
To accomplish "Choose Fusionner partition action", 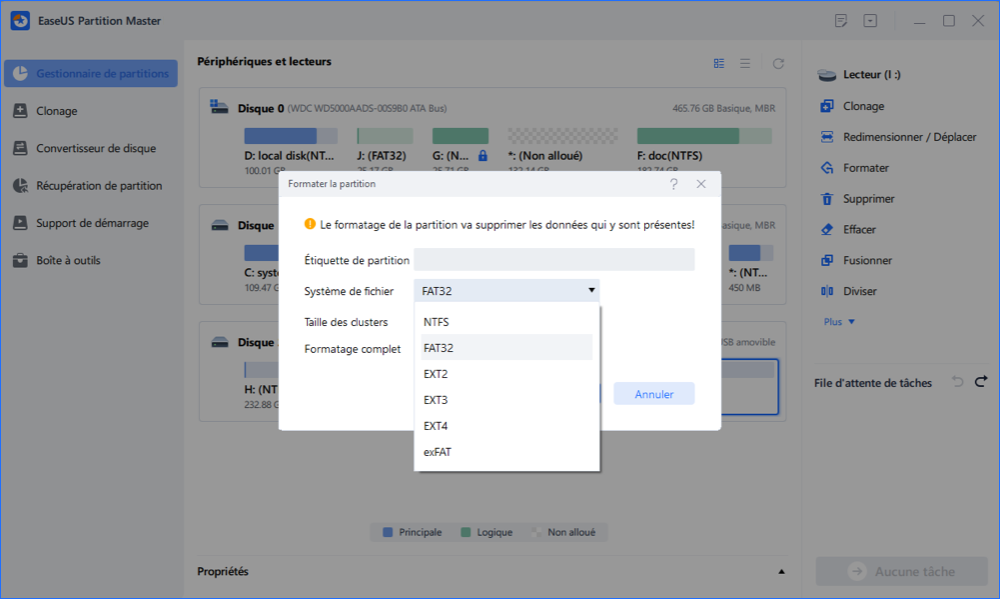I will 856,260.
